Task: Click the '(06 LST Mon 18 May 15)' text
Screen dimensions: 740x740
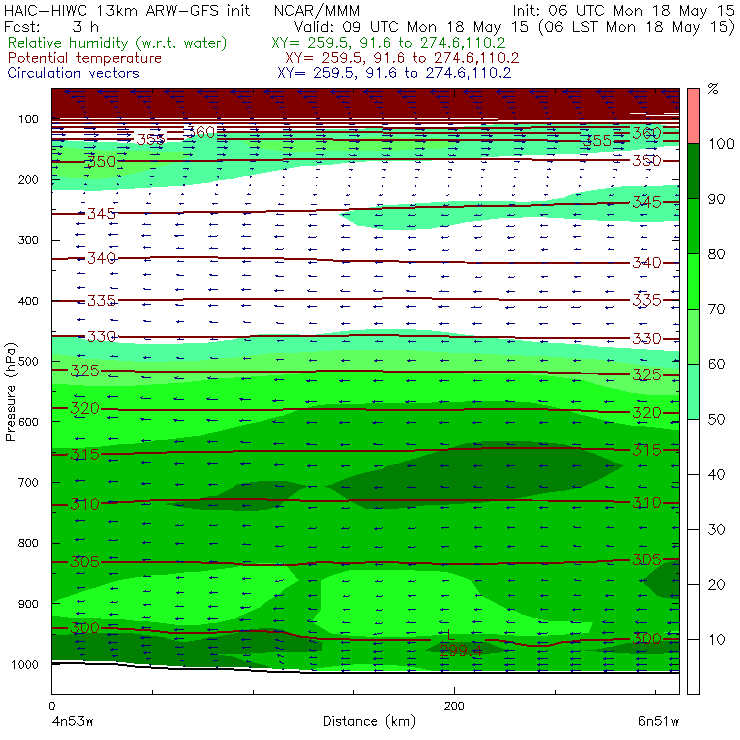Action: (x=636, y=27)
